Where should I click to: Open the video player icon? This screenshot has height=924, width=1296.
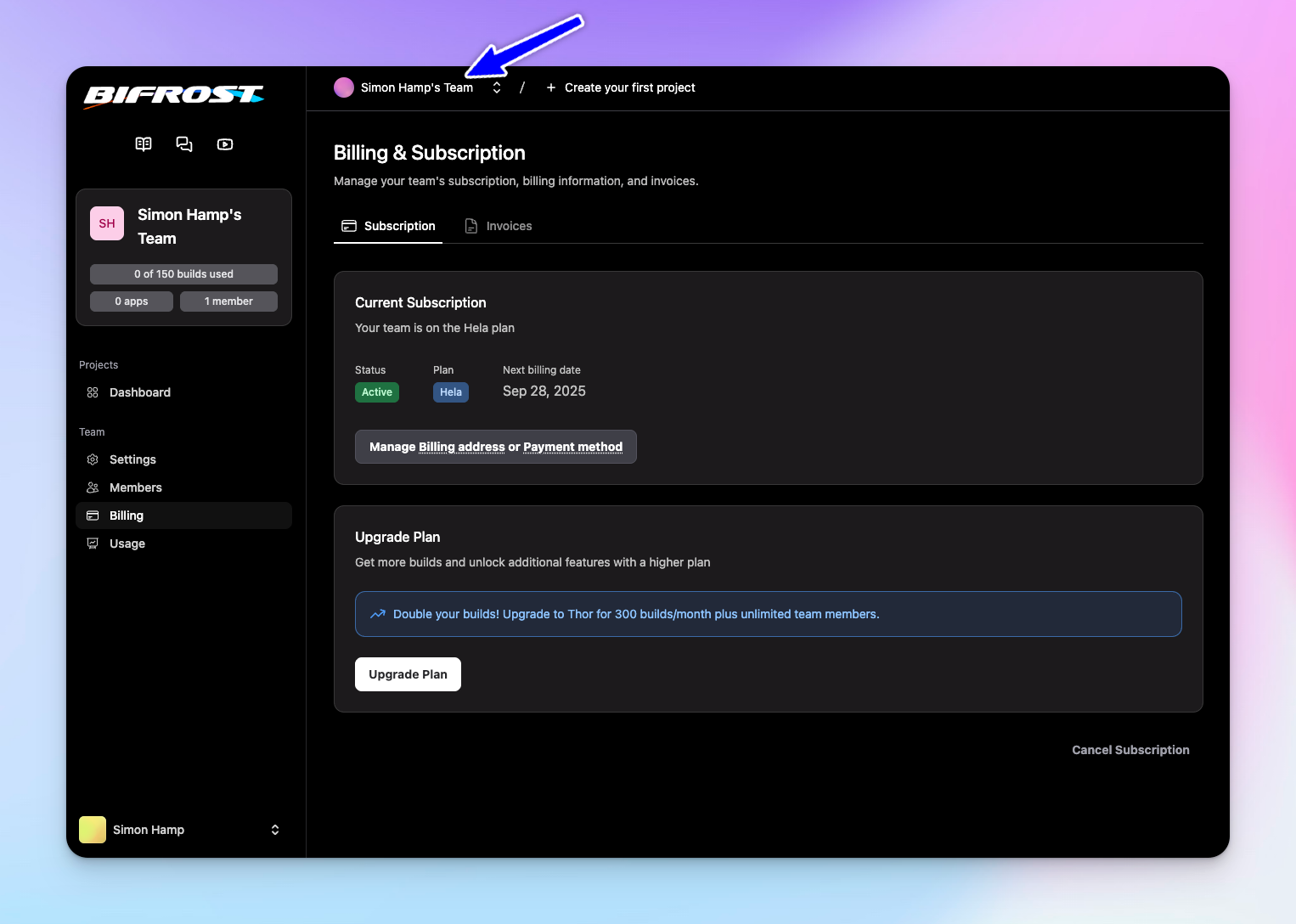click(225, 144)
